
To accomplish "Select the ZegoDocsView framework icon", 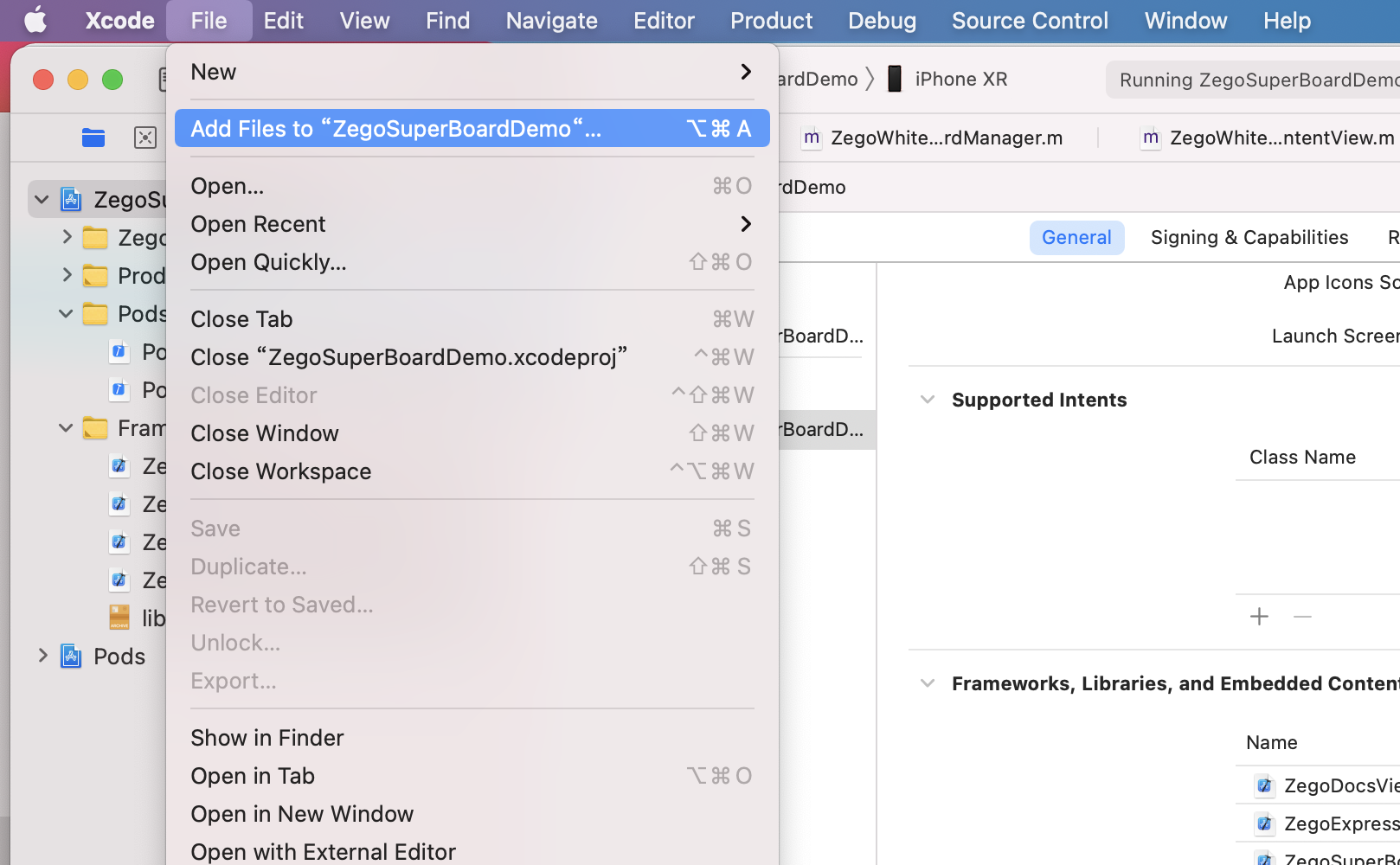I will tap(1264, 785).
